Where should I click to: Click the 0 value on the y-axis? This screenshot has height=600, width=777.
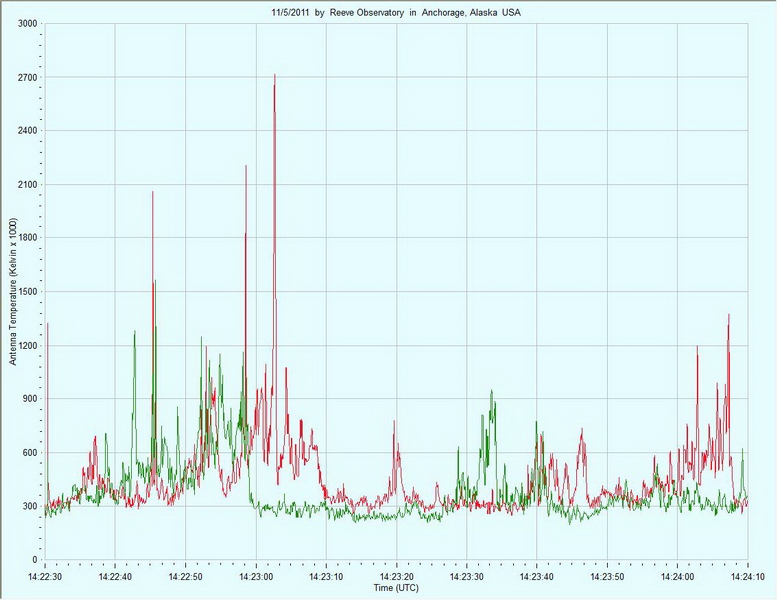[34, 560]
